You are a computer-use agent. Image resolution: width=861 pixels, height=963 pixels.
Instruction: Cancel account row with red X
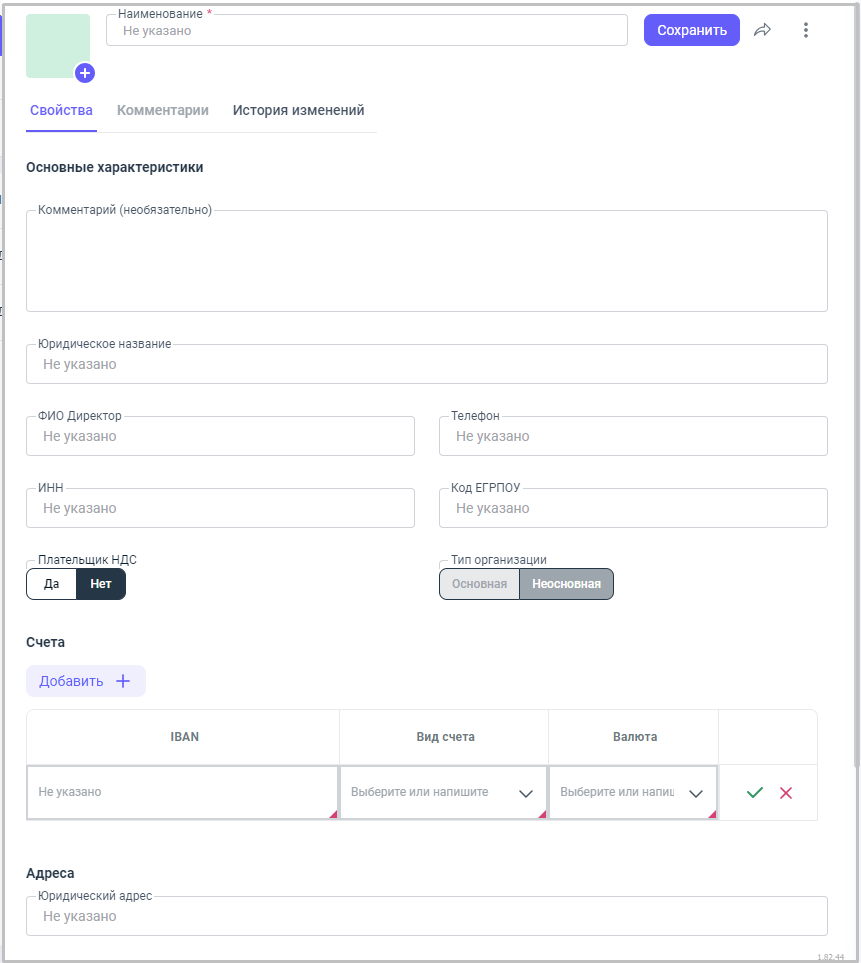coord(786,792)
